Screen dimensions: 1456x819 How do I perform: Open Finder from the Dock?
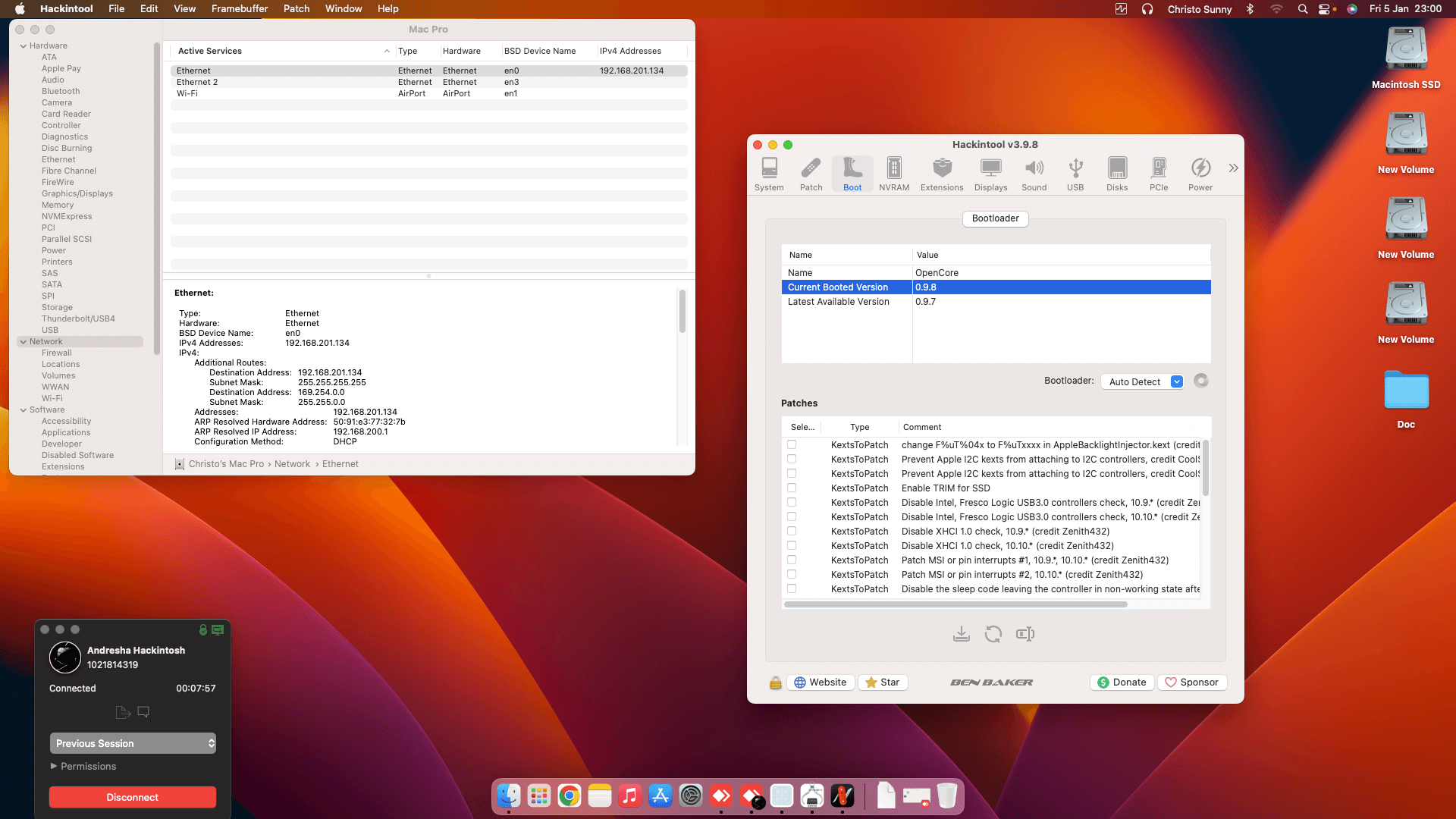click(509, 795)
